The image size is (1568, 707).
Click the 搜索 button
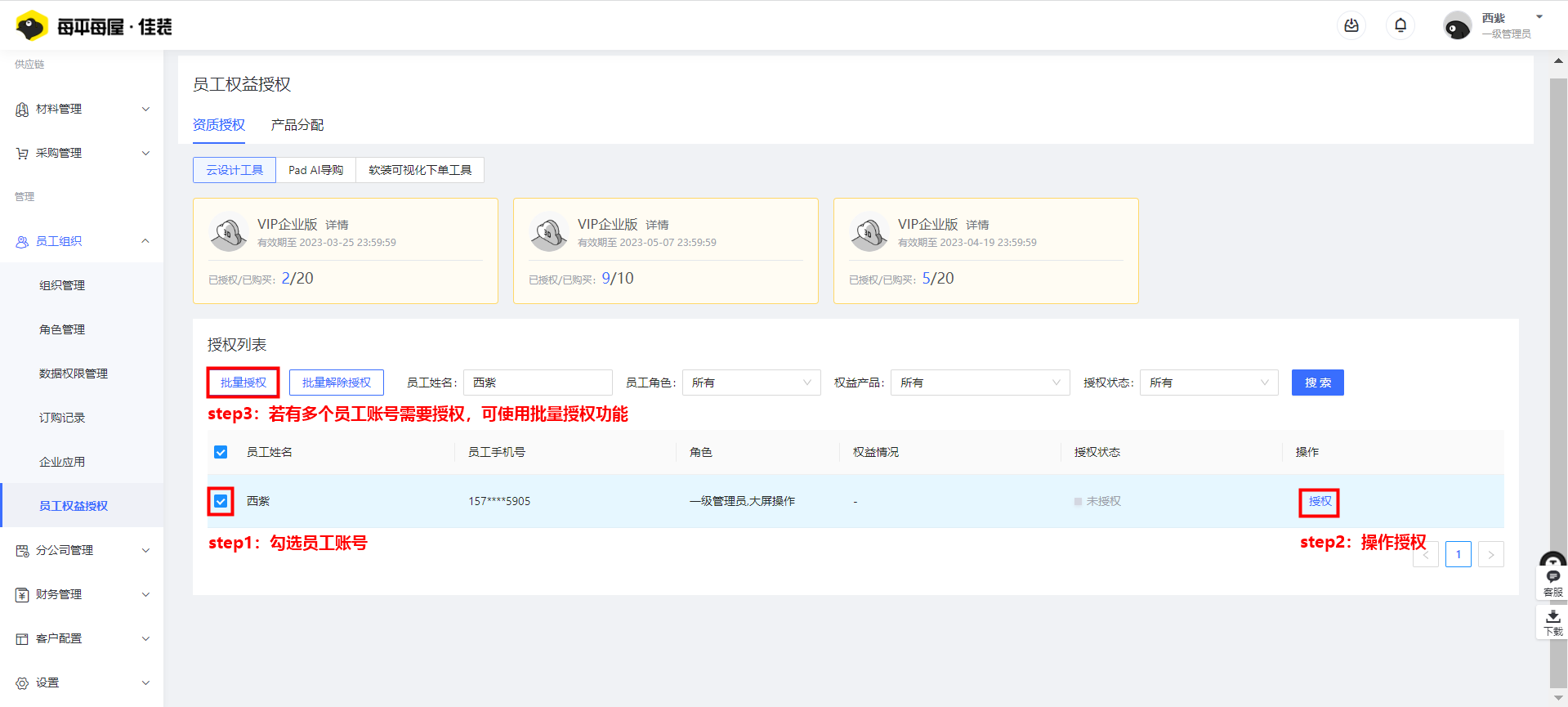pos(1317,383)
